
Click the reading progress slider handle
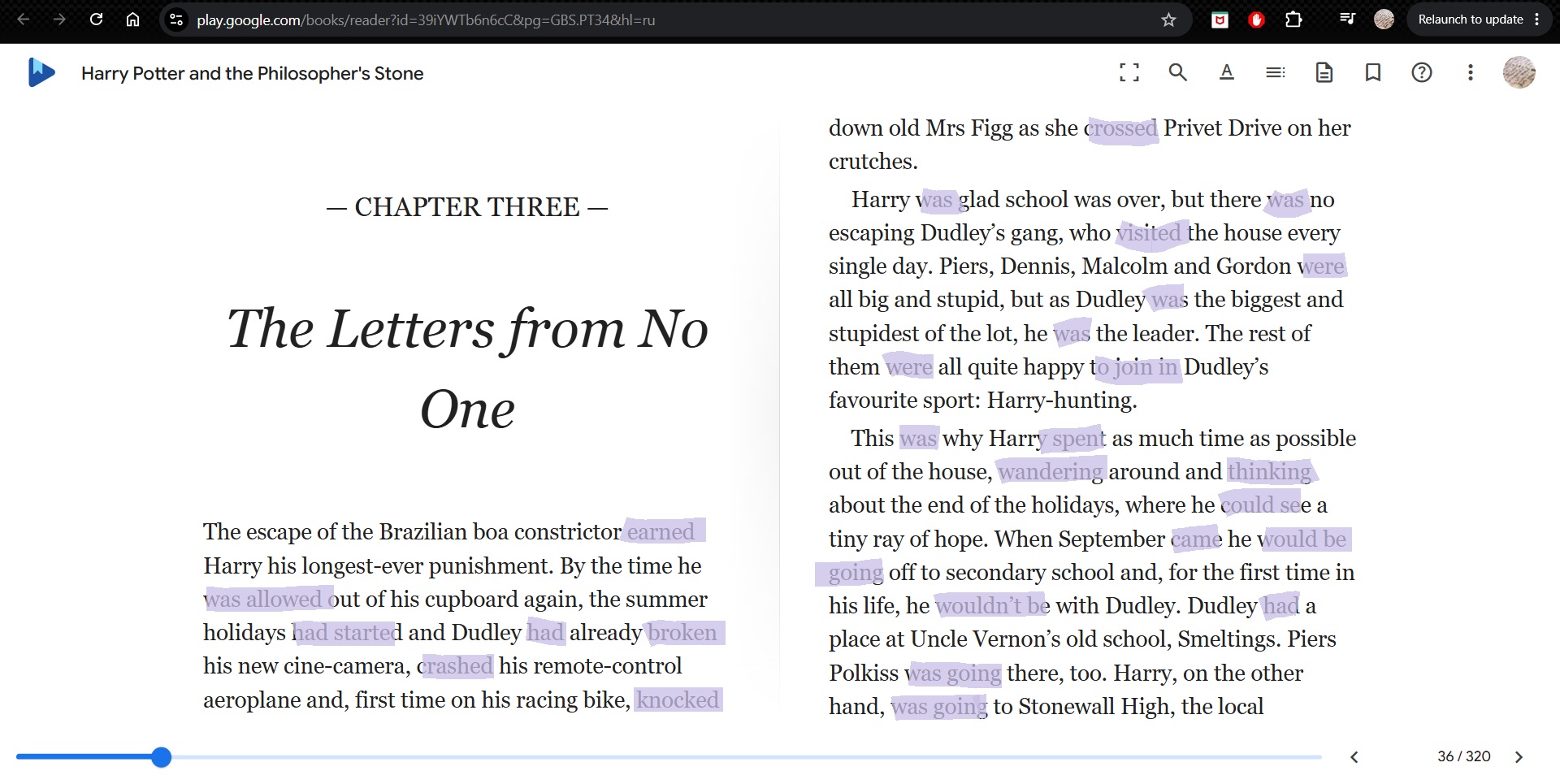(x=162, y=757)
